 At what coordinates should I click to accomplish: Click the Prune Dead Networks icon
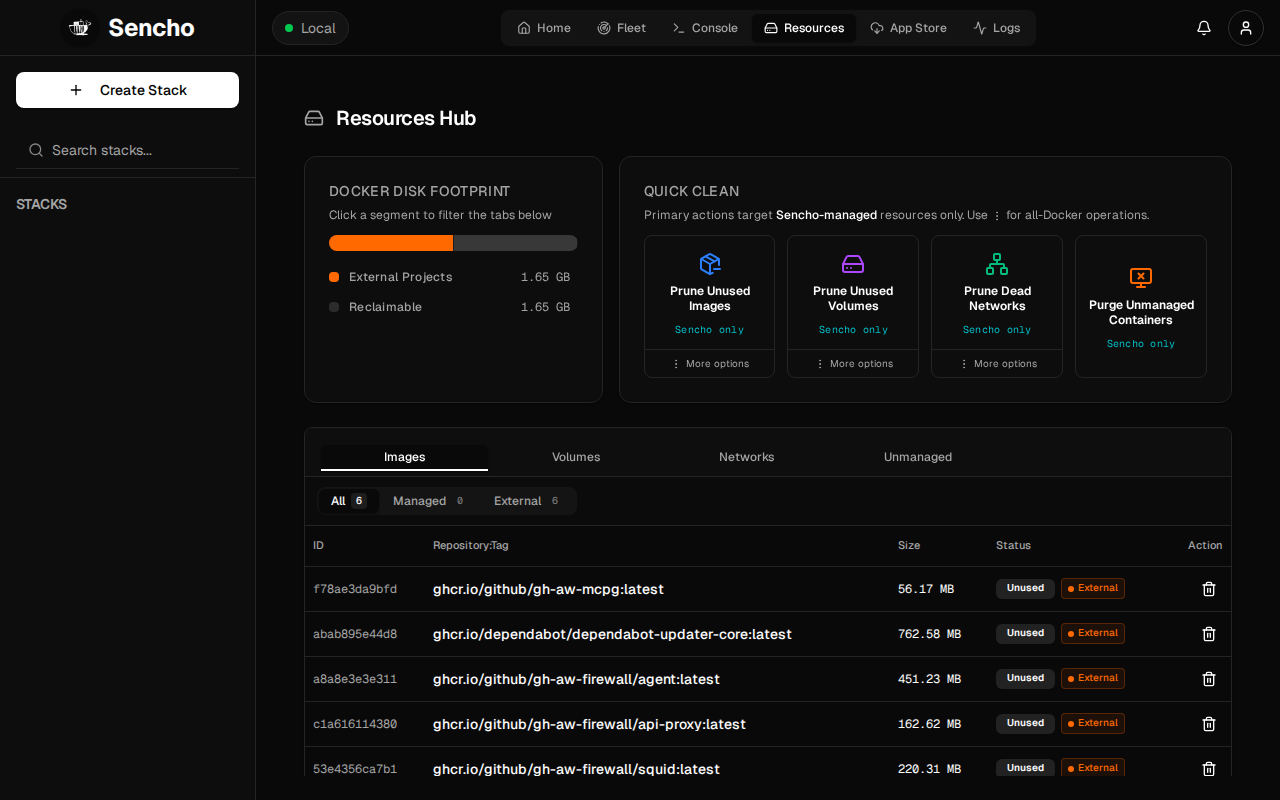pyautogui.click(x=997, y=263)
